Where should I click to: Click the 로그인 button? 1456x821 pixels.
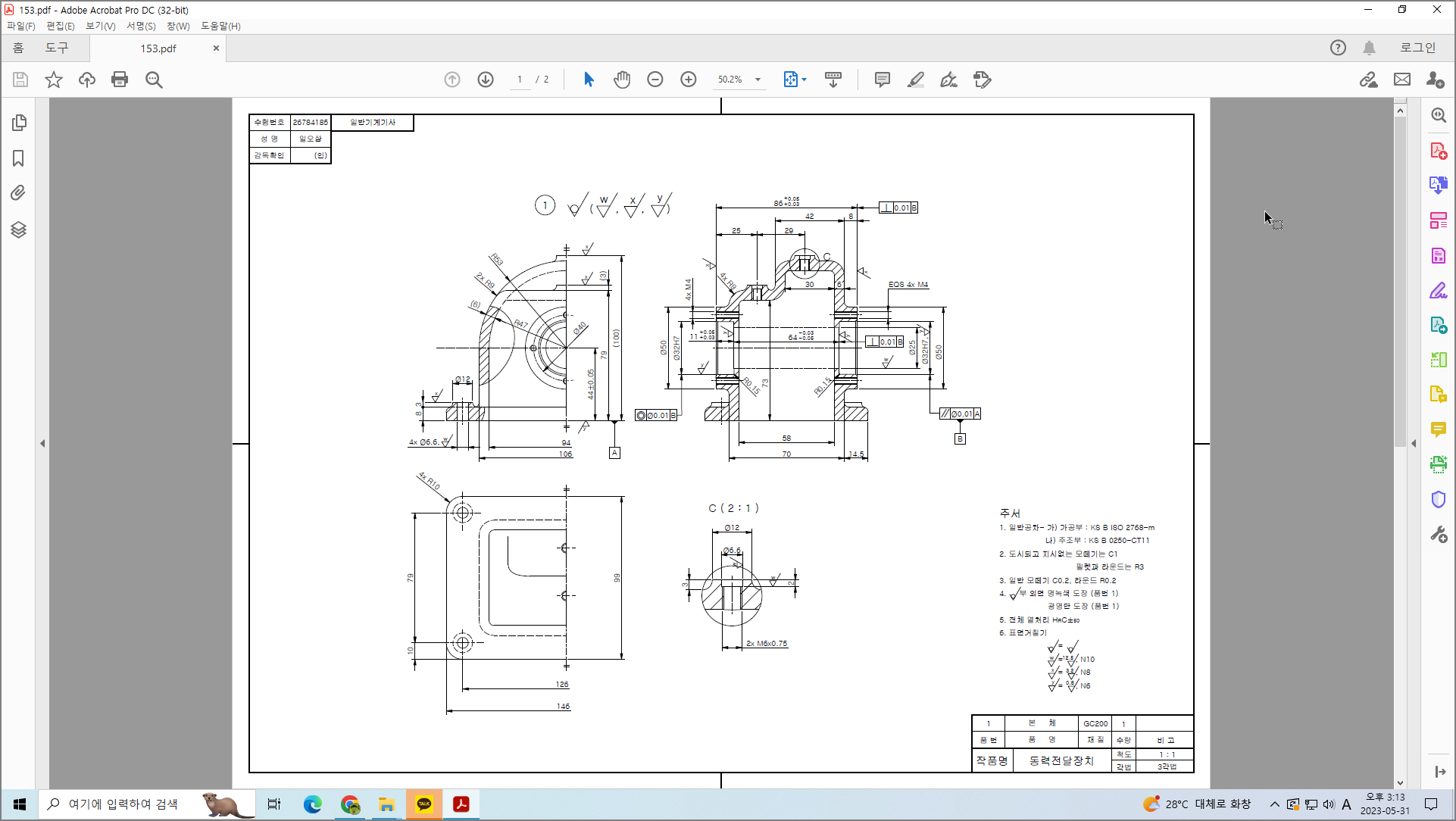coord(1417,48)
